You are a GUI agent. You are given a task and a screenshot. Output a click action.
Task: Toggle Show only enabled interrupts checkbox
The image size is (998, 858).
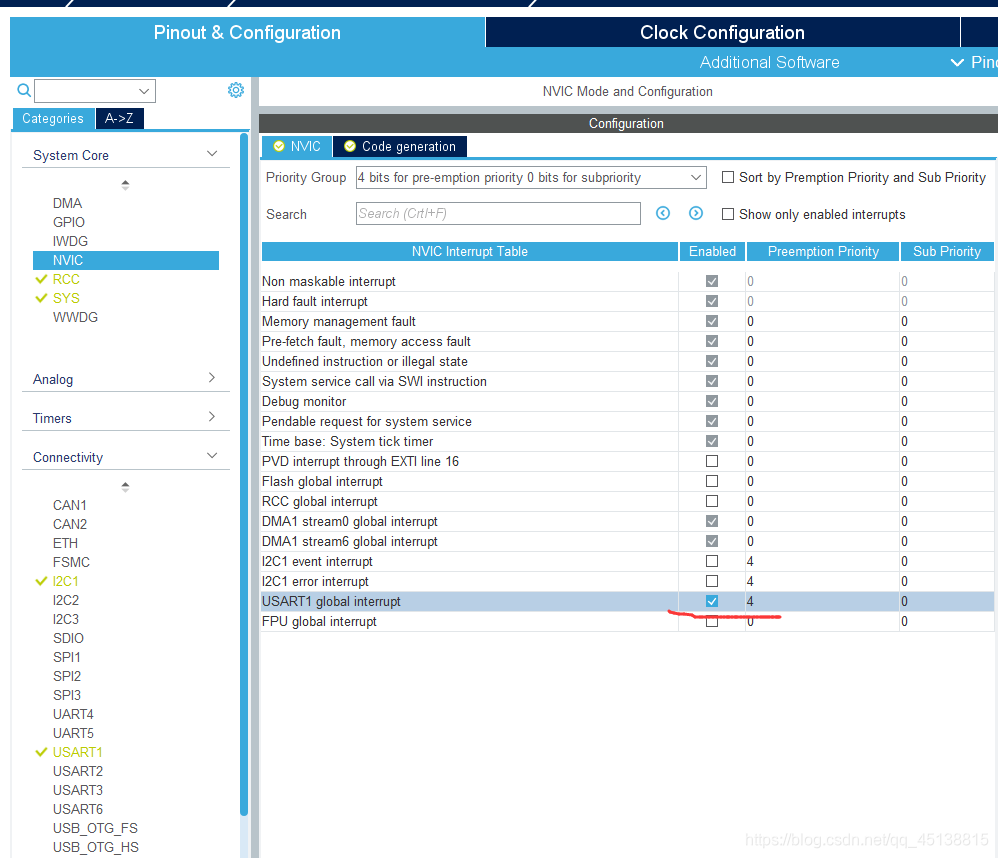pos(727,214)
